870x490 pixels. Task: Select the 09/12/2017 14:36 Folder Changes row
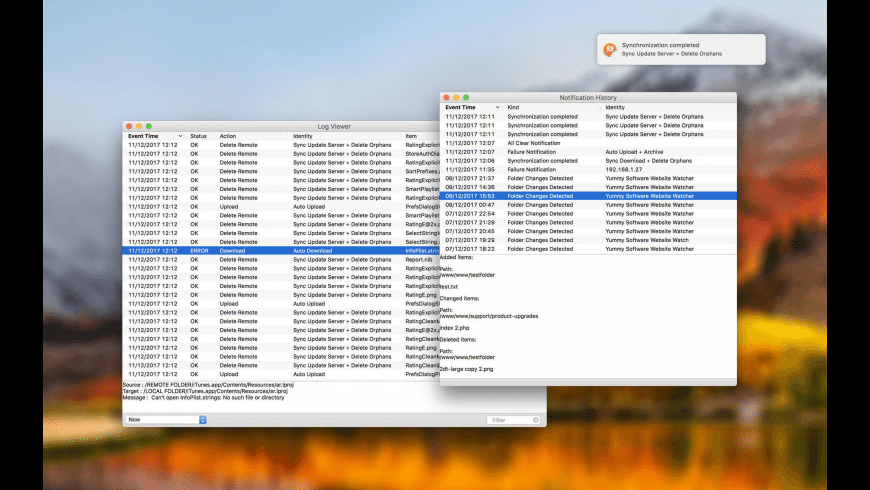click(x=588, y=188)
